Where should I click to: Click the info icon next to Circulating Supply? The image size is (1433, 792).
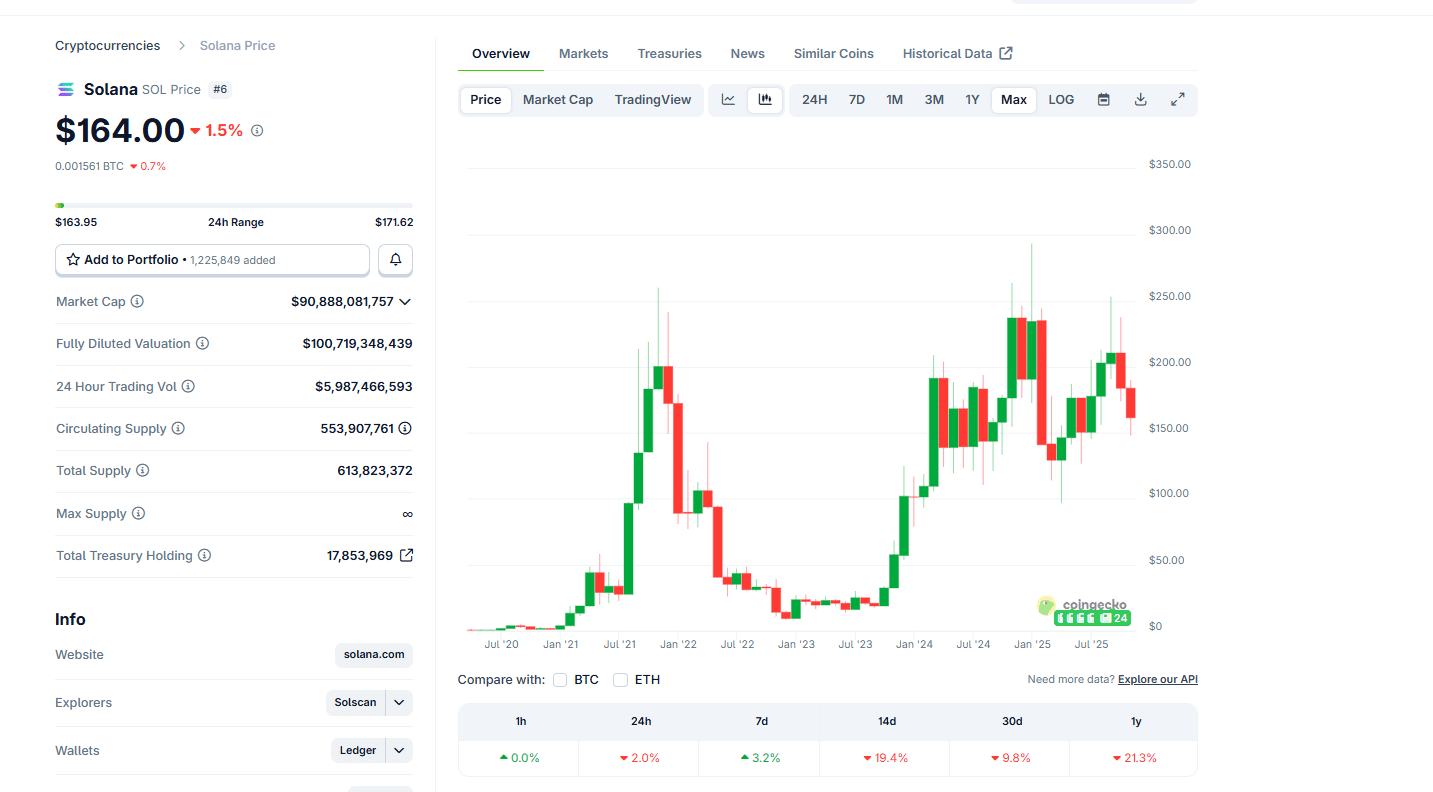point(179,428)
